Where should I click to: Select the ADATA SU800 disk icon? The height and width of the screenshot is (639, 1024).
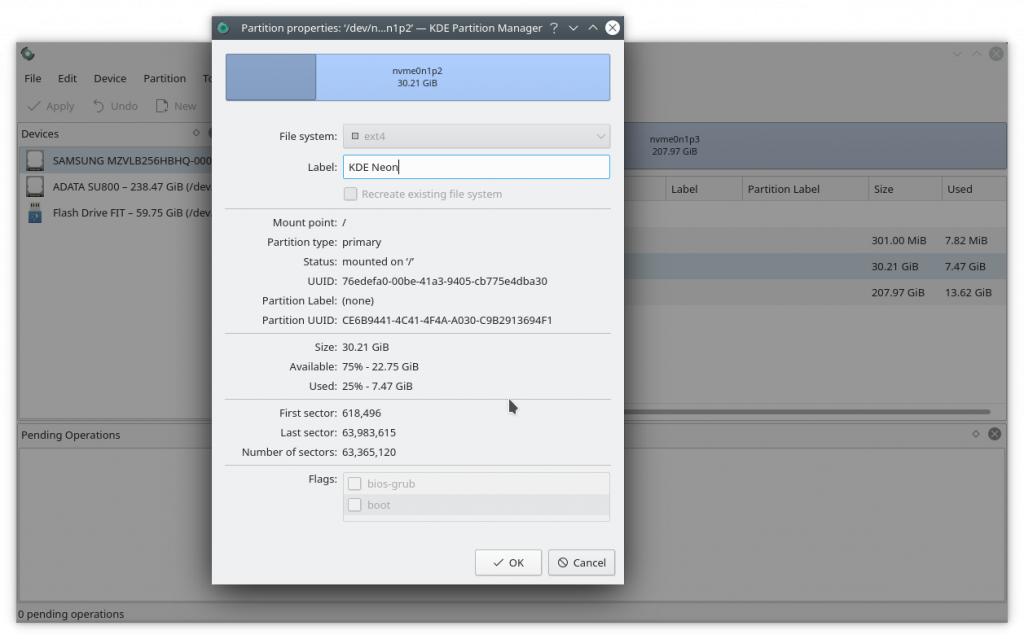[36, 186]
